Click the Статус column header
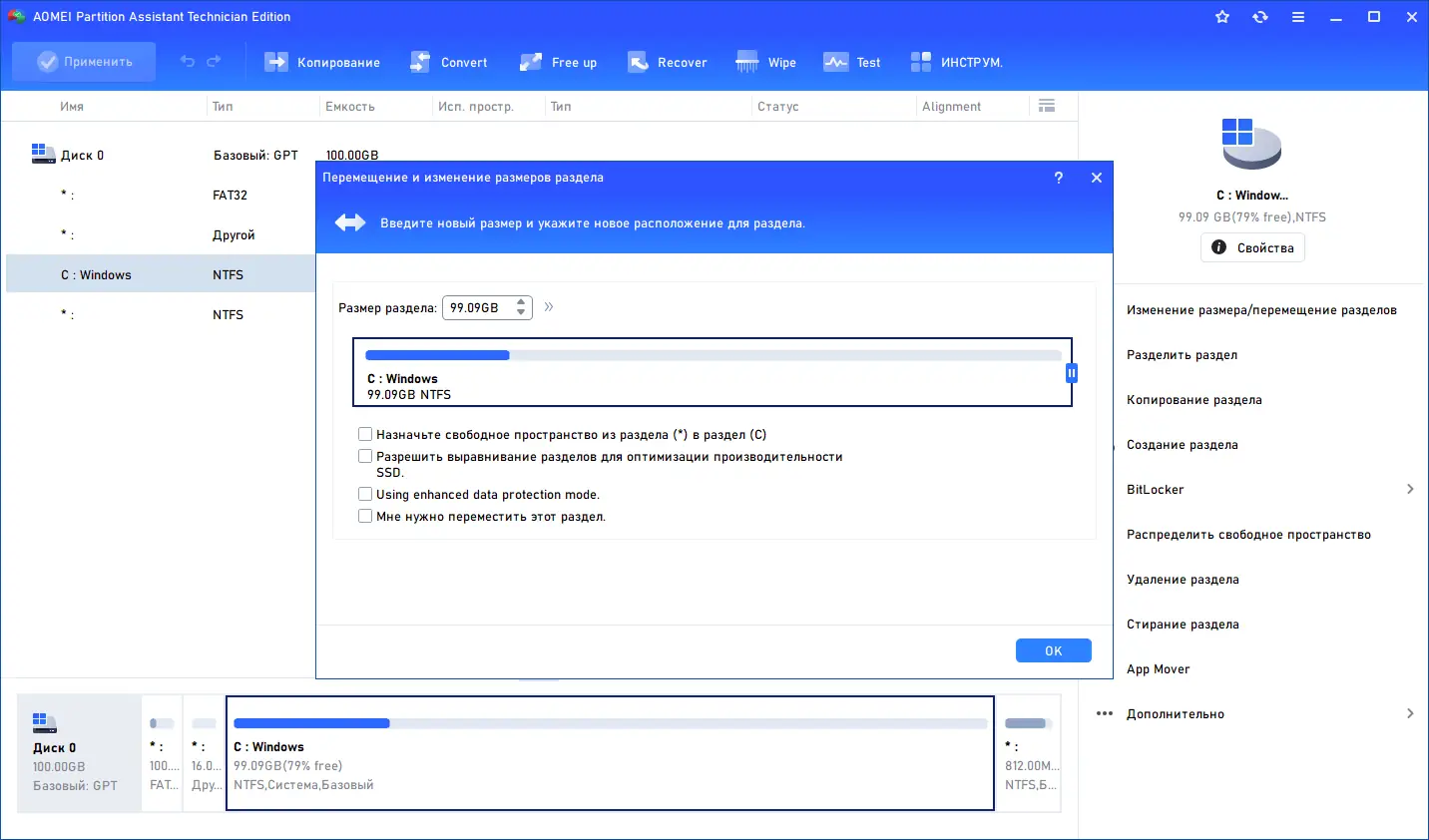Screen dimensions: 1429x840 coord(778,107)
